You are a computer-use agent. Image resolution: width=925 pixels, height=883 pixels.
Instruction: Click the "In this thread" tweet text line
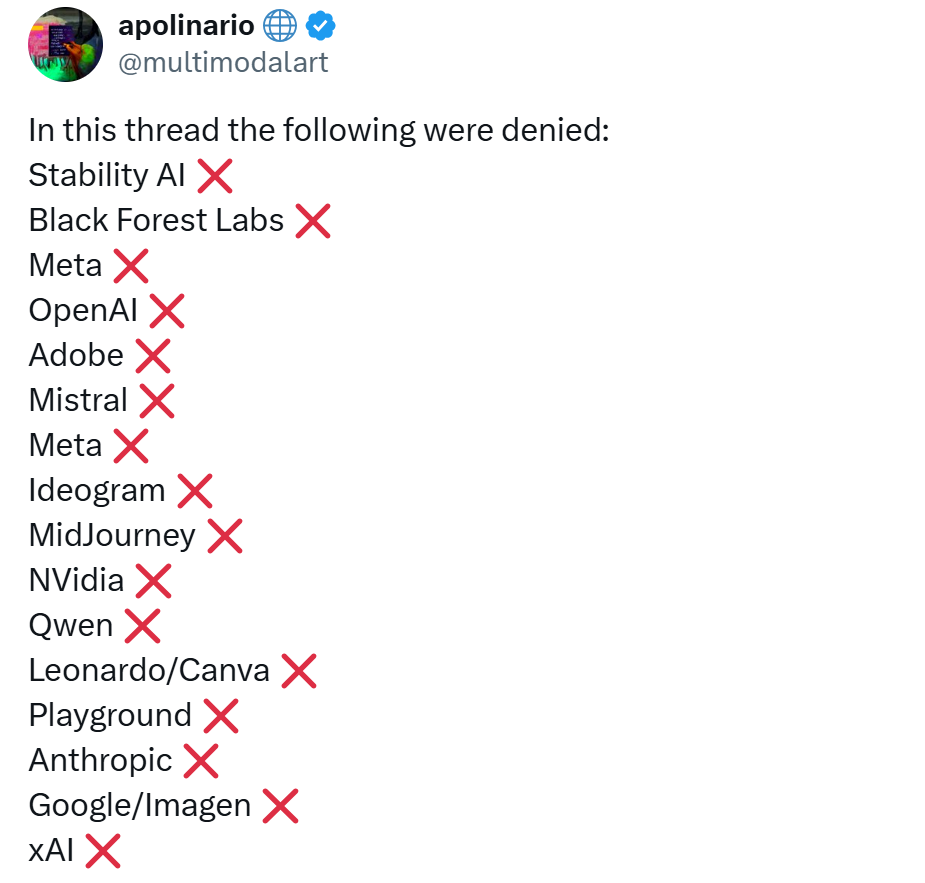[x=318, y=131]
